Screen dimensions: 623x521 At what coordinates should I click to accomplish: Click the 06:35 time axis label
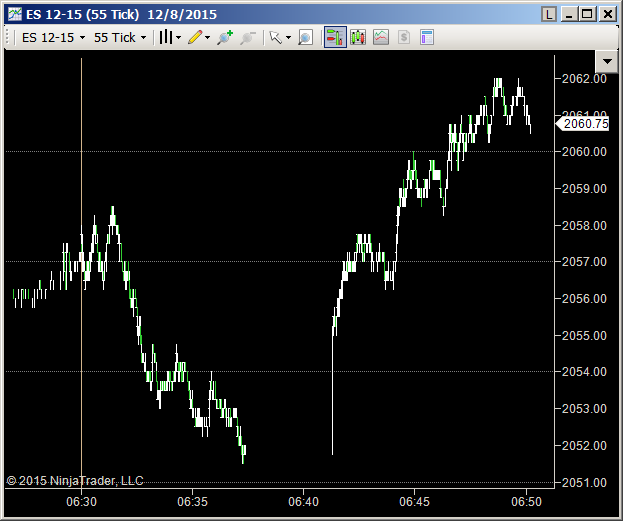pos(192,502)
